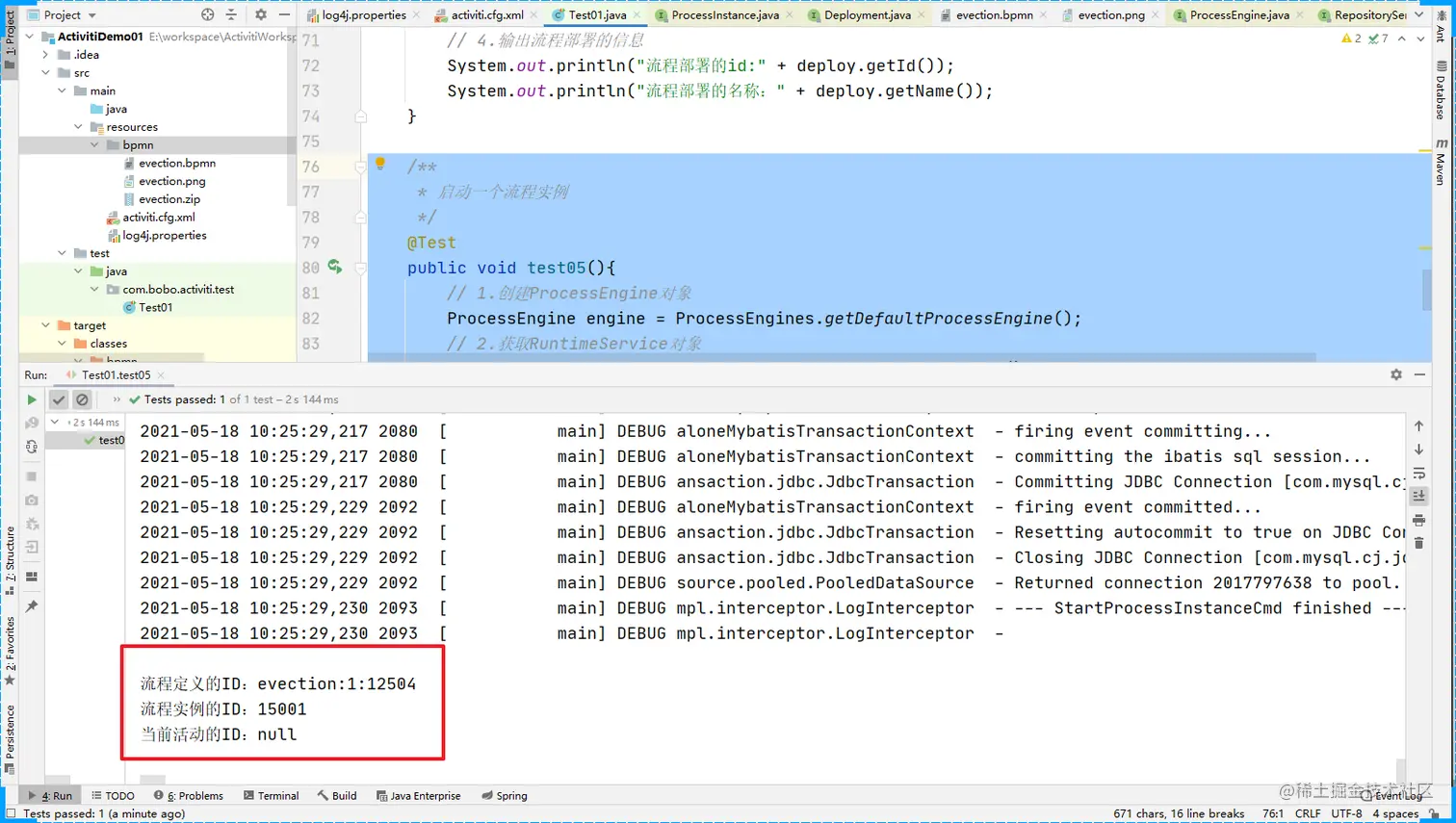This screenshot has width=1456, height=823.
Task: Switch to Deployment.java editor tab
Action: click(x=867, y=14)
